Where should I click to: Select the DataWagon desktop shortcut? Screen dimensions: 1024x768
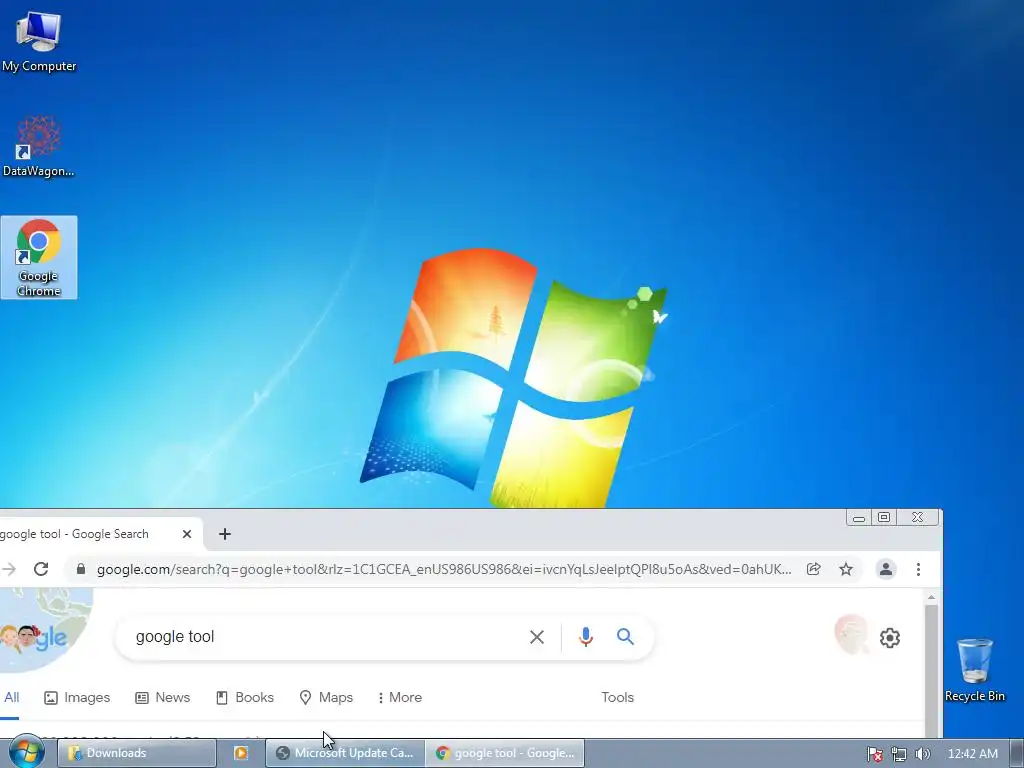click(x=39, y=146)
